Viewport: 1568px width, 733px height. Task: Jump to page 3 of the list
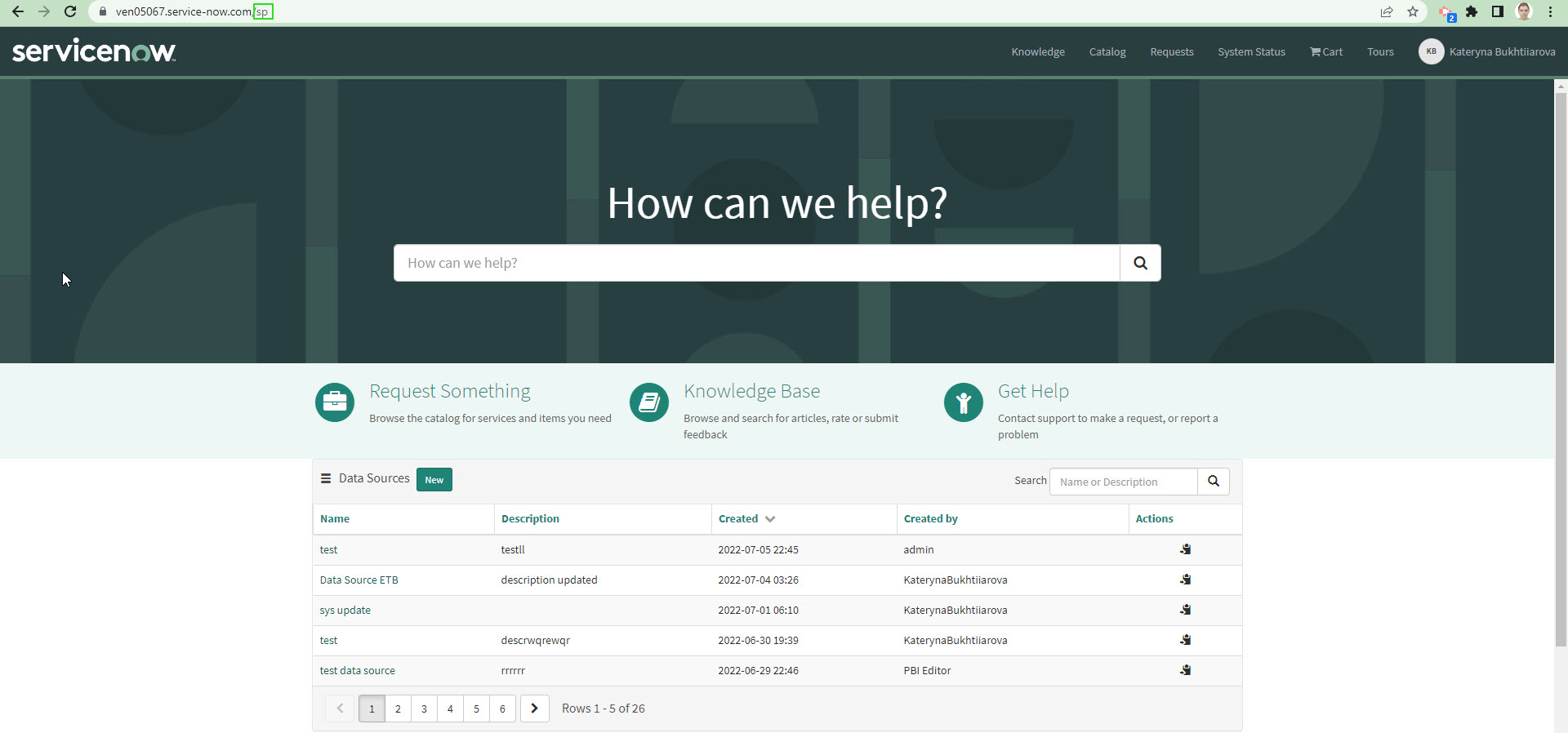[424, 709]
